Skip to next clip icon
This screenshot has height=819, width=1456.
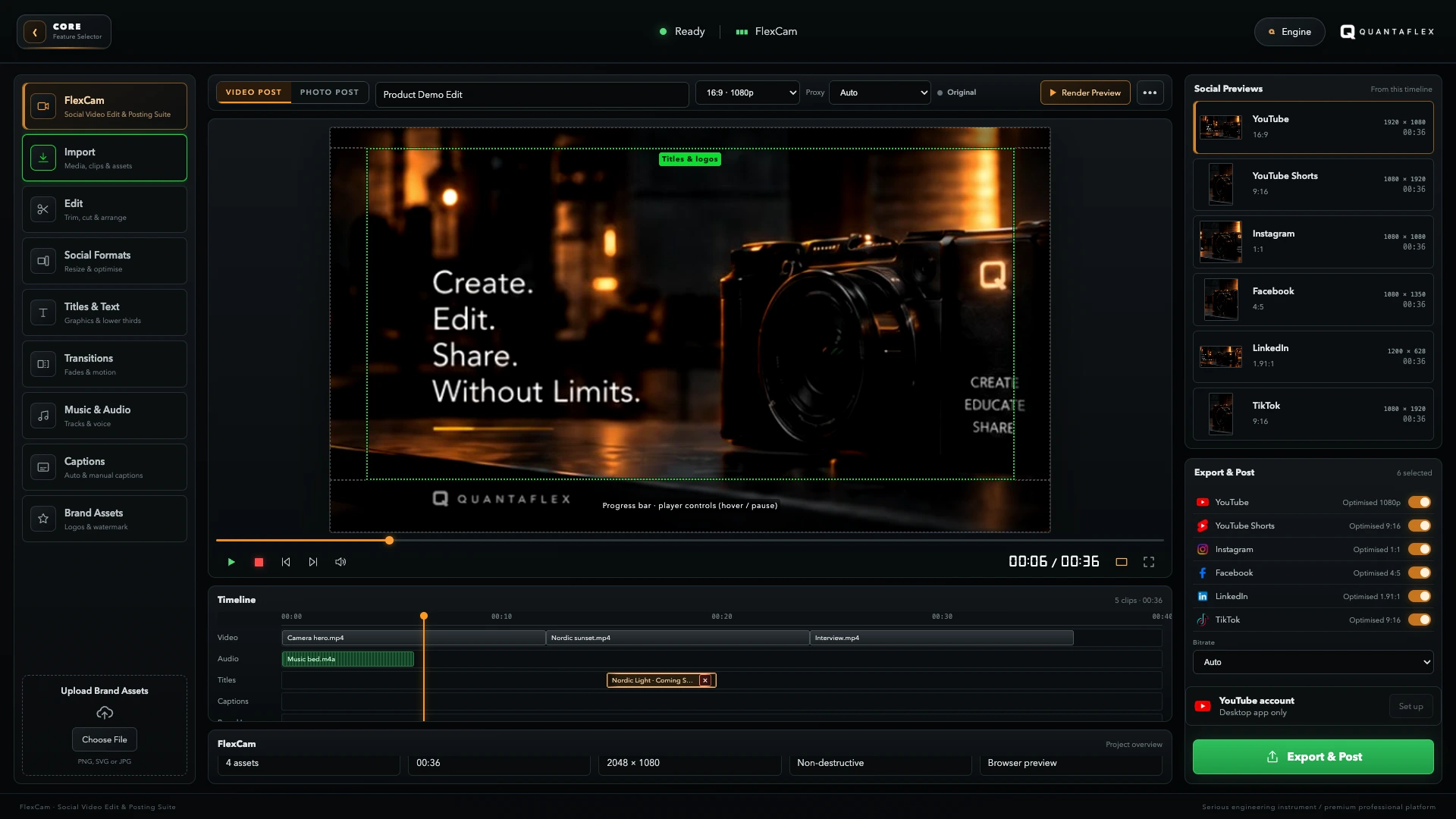(313, 562)
